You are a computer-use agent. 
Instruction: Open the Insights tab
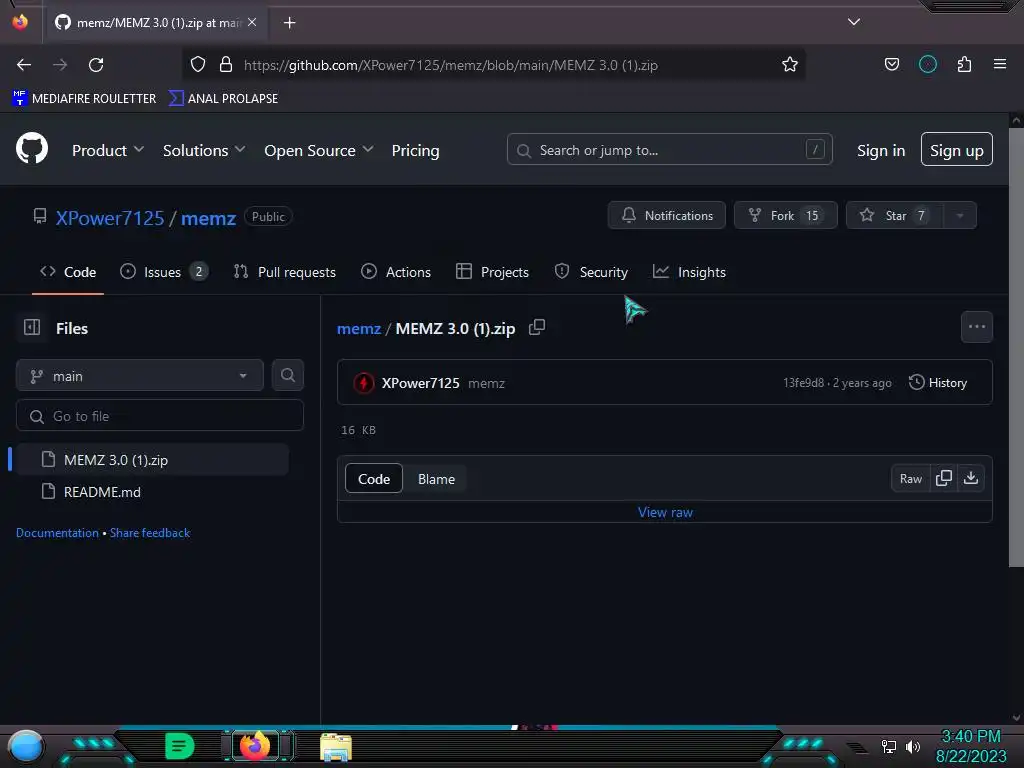689,272
